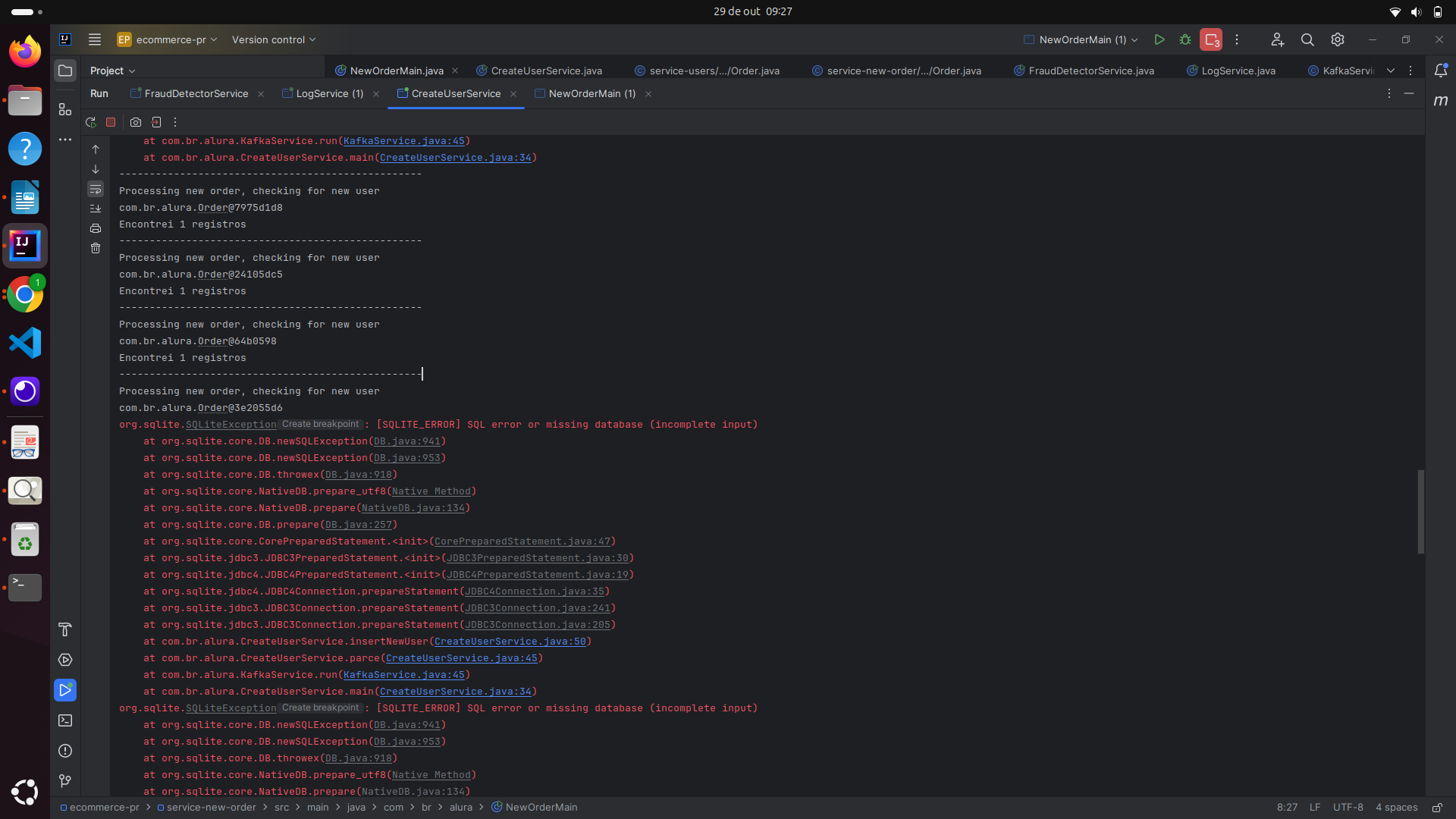This screenshot has height=819, width=1456.
Task: Open the Project tool window folder icon
Action: click(x=65, y=71)
